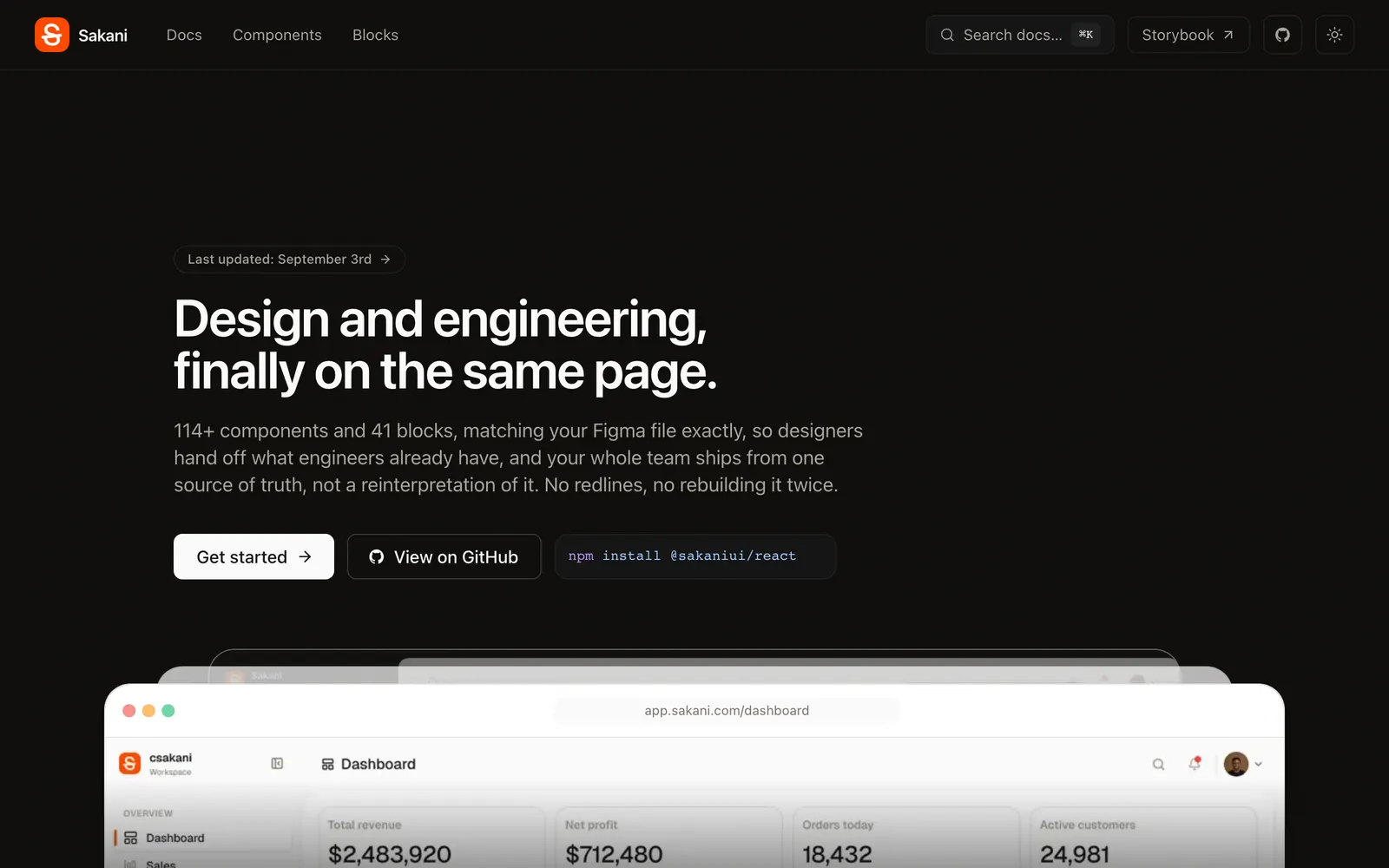Toggle the light/dark theme sun icon

(x=1334, y=35)
